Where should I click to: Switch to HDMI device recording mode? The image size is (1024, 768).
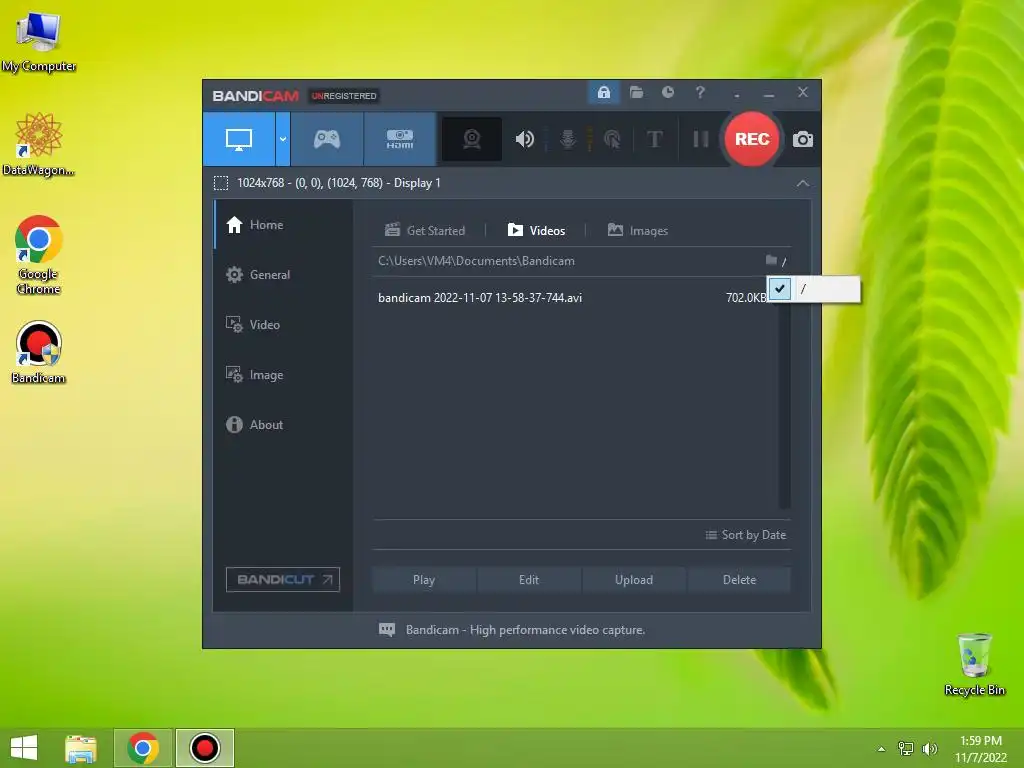(400, 139)
